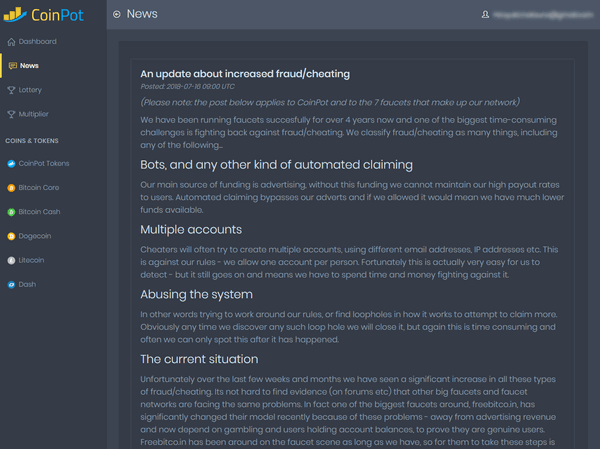Open Dash wallet
The image size is (600, 449).
pos(53,284)
